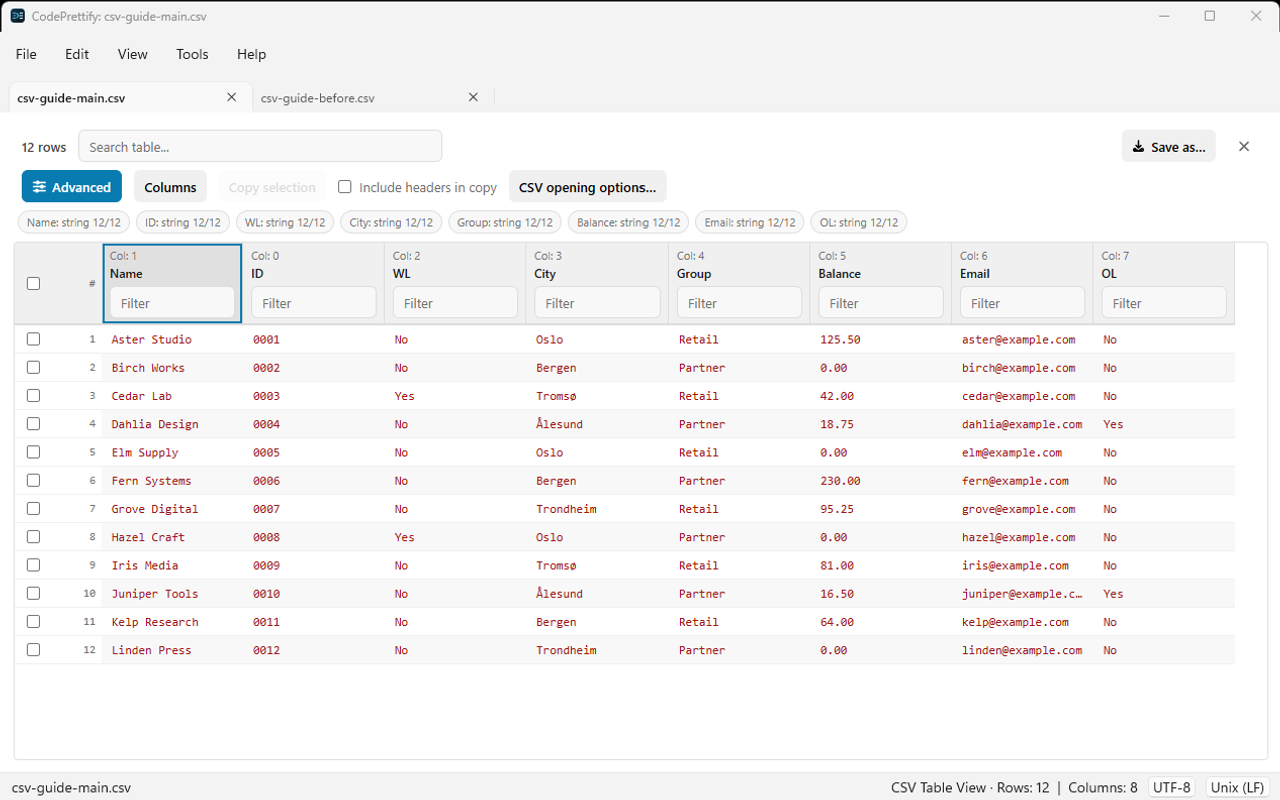Check the Grove Digital row checkbox
1280x800 pixels.
click(33, 508)
